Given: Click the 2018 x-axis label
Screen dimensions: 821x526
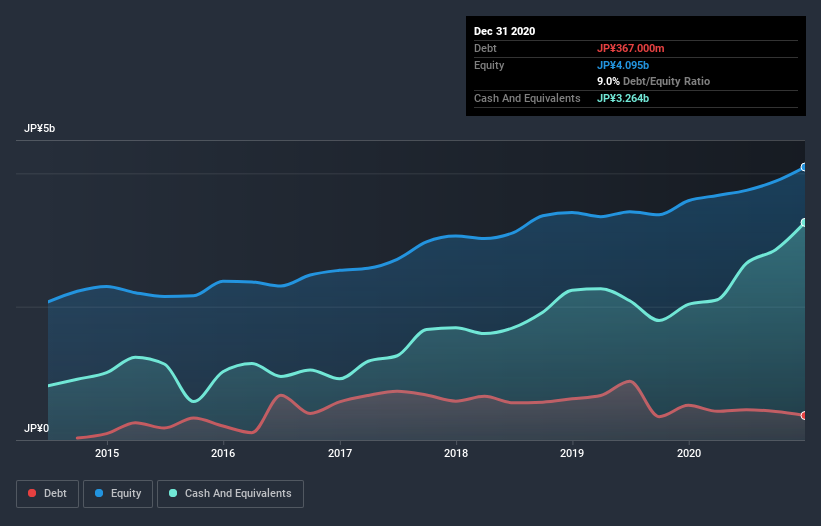Looking at the screenshot, I should pos(456,453).
